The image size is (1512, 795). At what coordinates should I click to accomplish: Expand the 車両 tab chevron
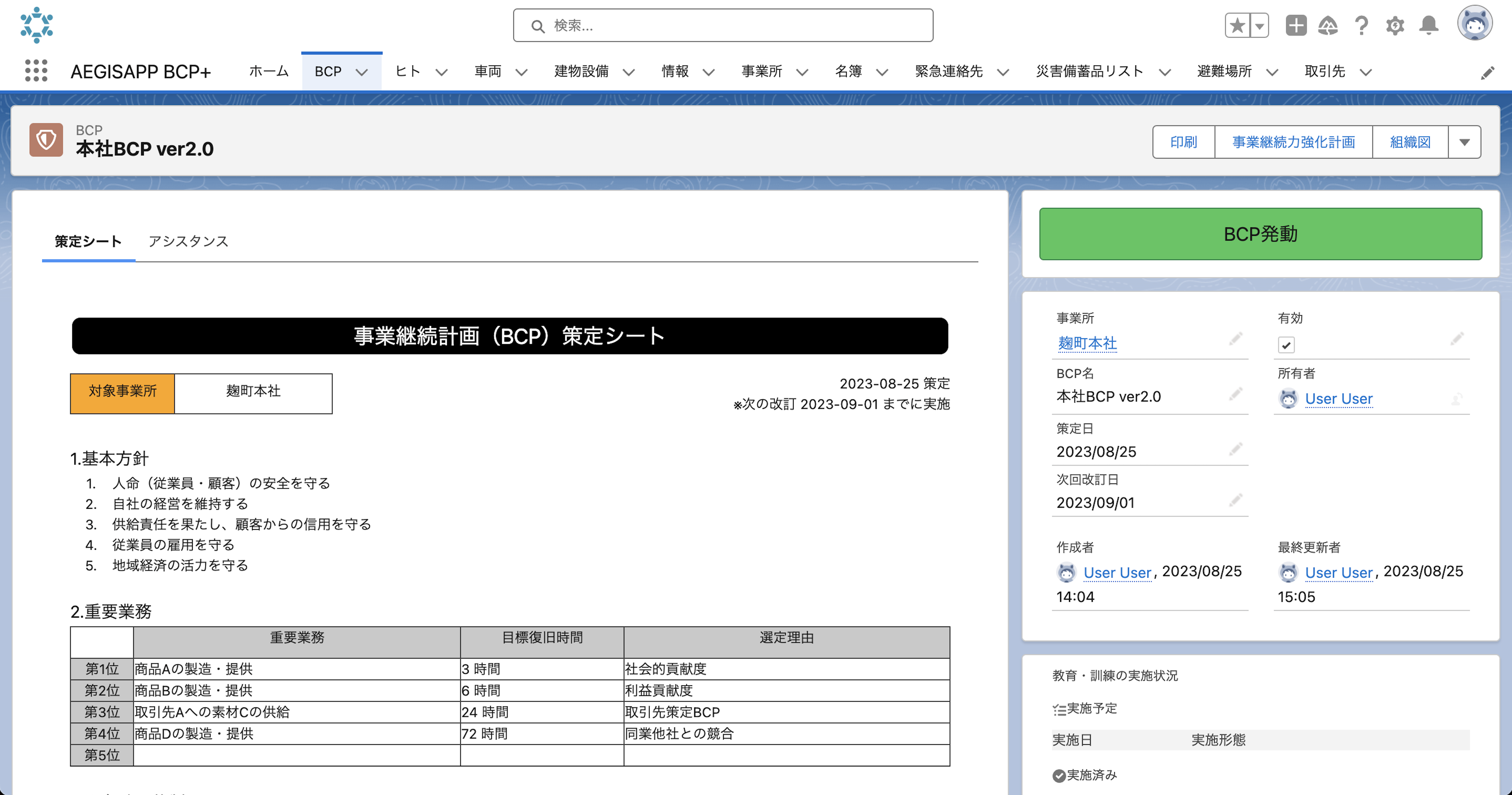[x=521, y=72]
